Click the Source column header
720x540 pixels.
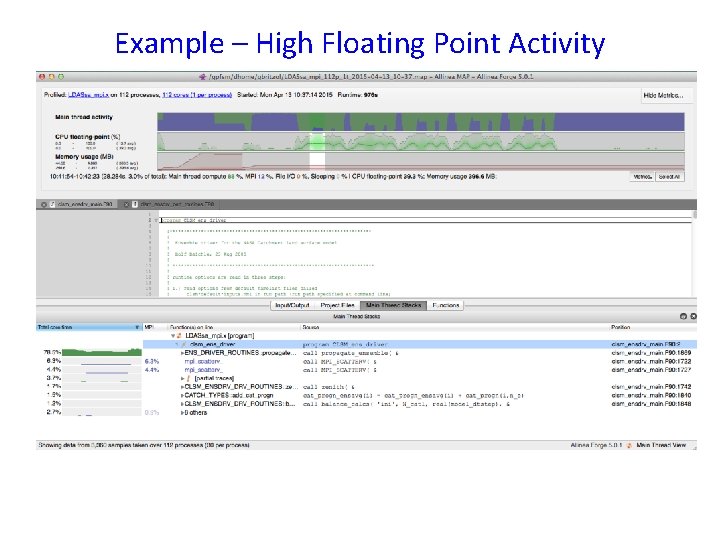[x=455, y=327]
